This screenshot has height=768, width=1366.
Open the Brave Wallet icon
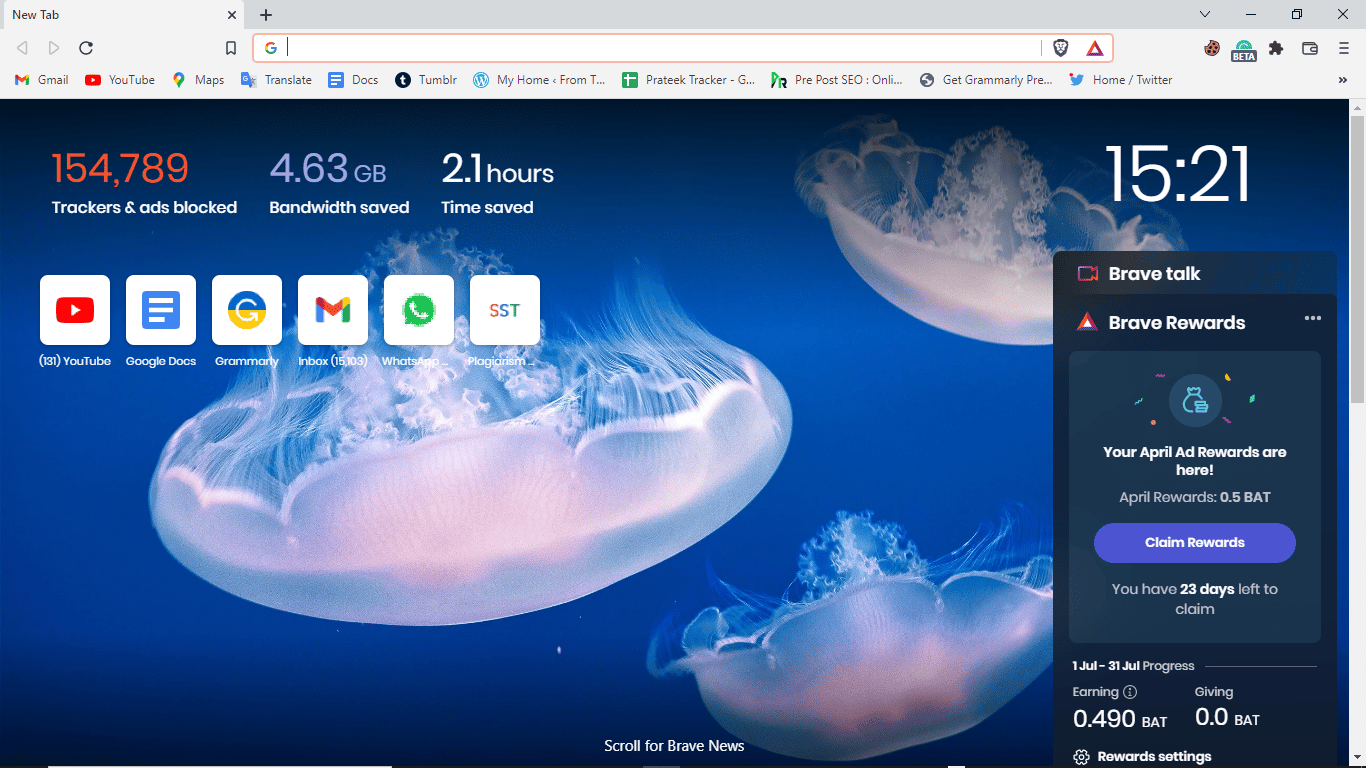1310,48
